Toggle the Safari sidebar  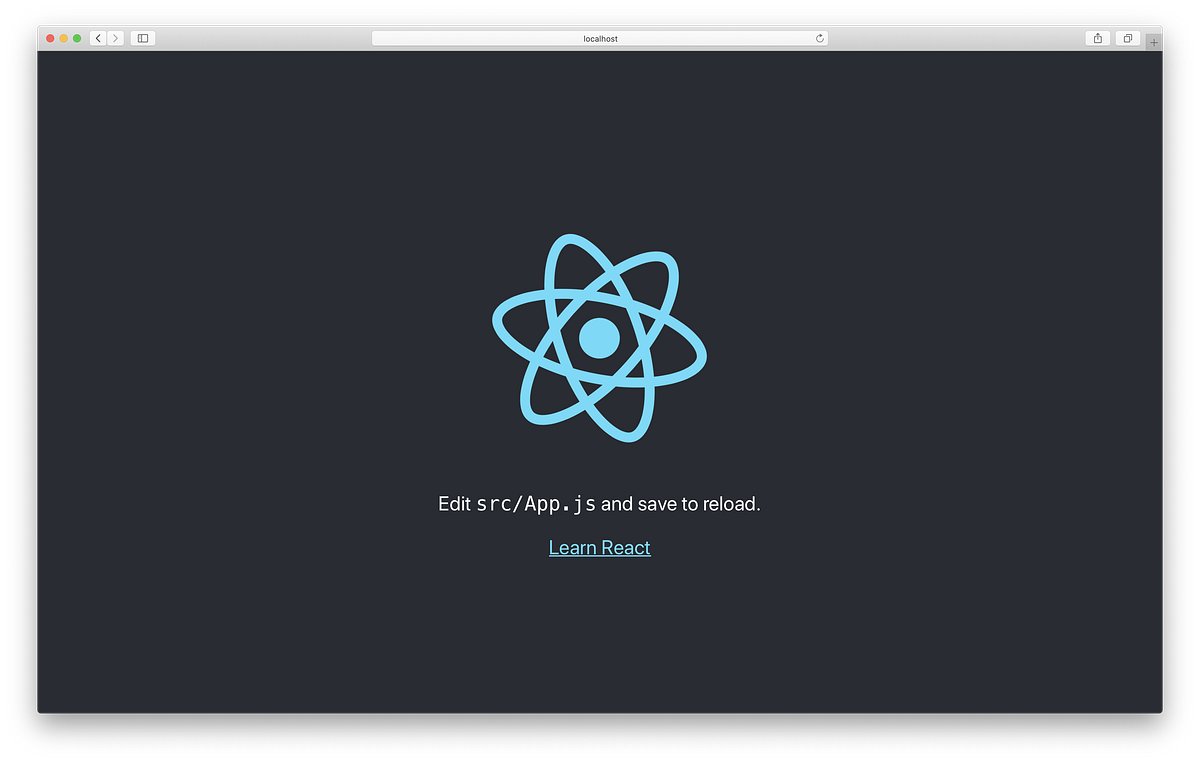[x=141, y=37]
